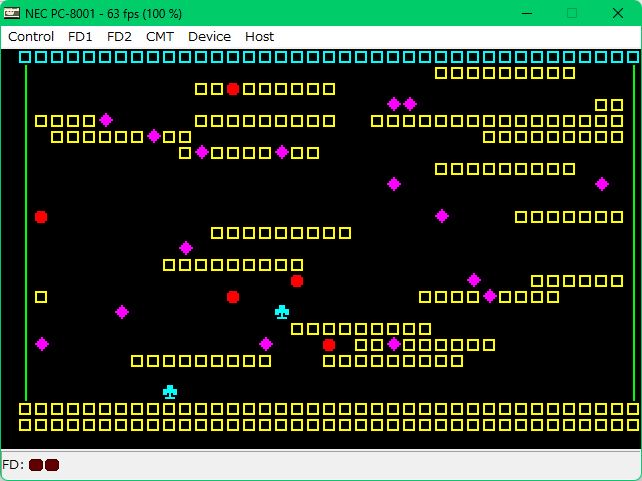Open the CMT cassette menu
The height and width of the screenshot is (481, 642).
point(159,36)
